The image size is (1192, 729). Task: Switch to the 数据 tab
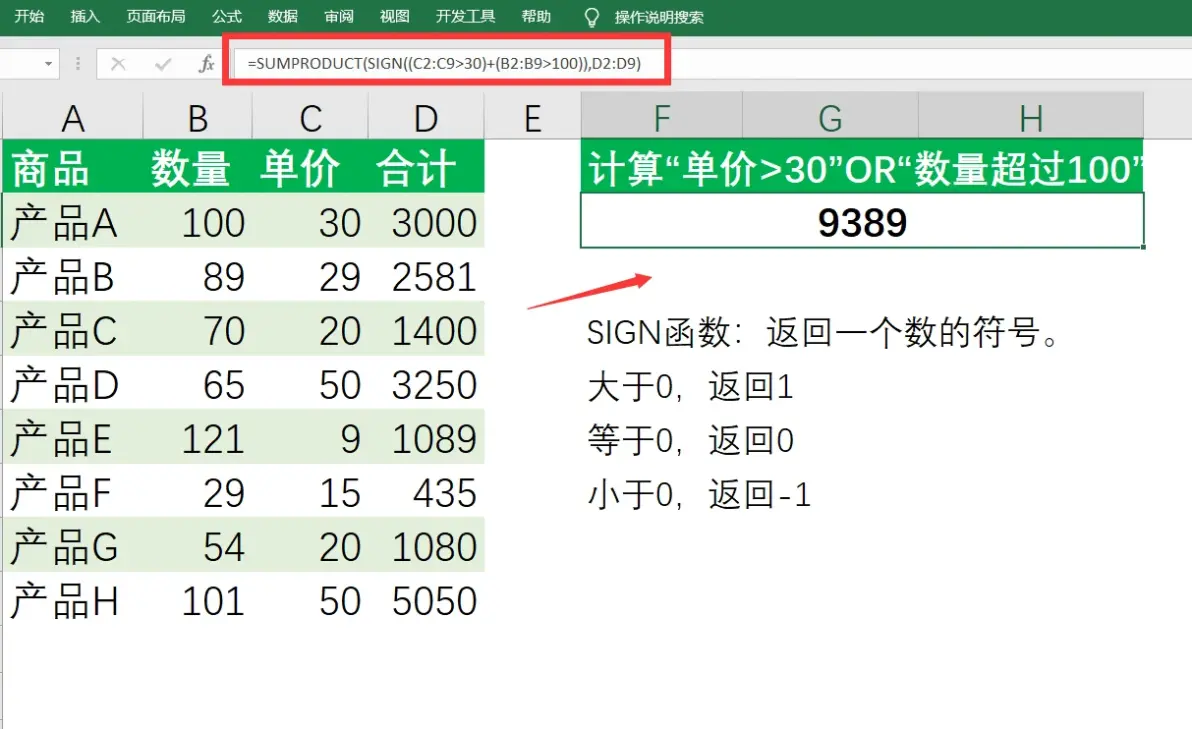[282, 16]
